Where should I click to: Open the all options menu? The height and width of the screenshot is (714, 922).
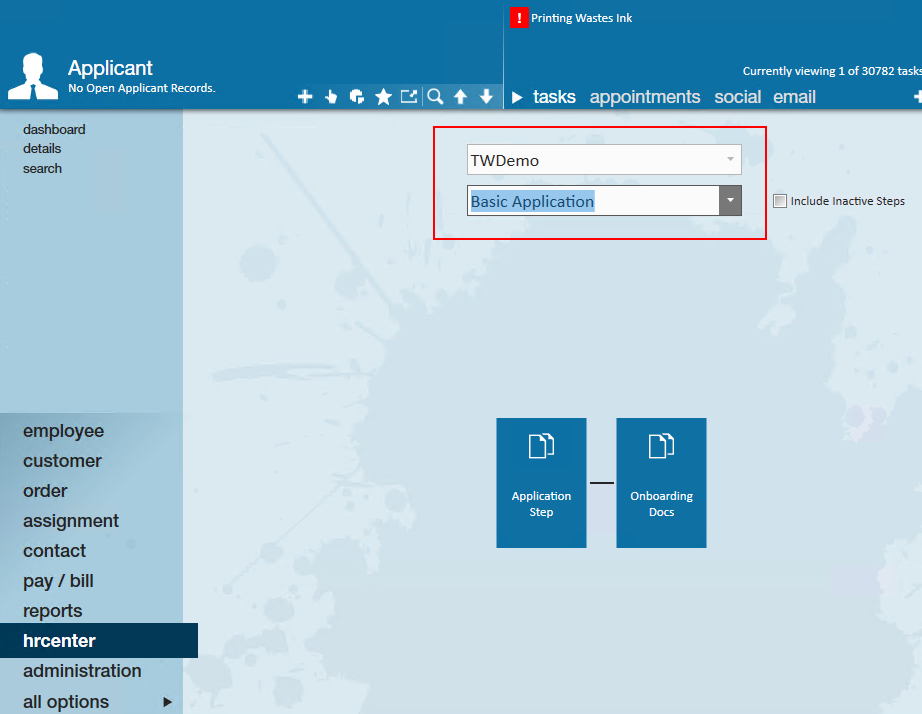pyautogui.click(x=66, y=702)
